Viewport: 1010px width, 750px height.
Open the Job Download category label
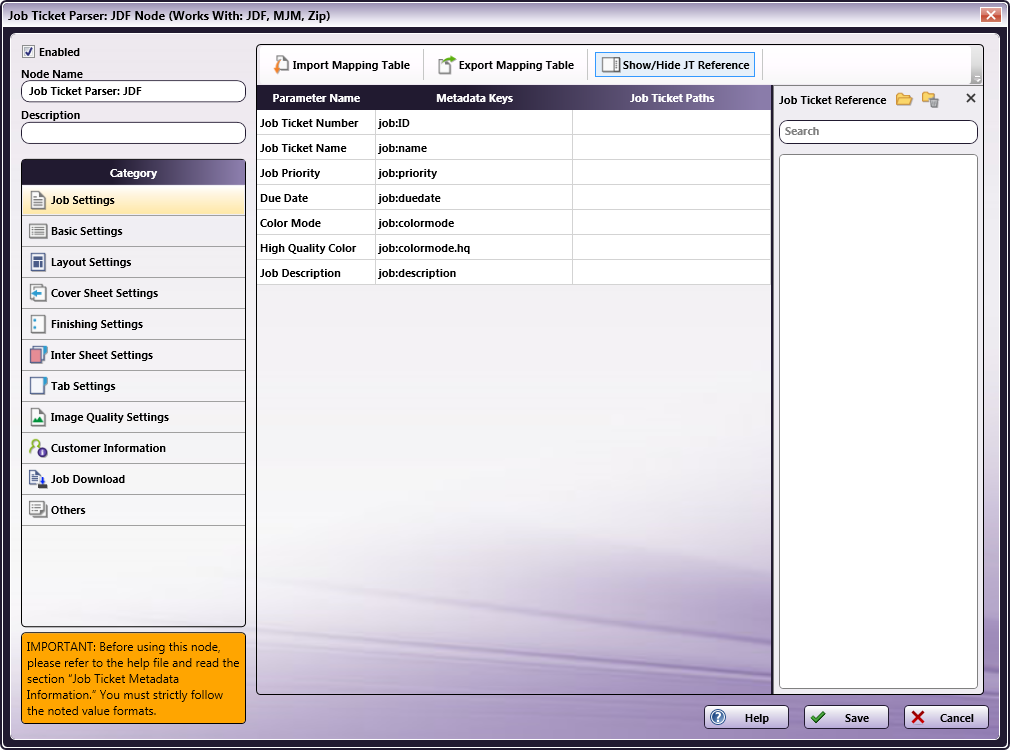(88, 479)
